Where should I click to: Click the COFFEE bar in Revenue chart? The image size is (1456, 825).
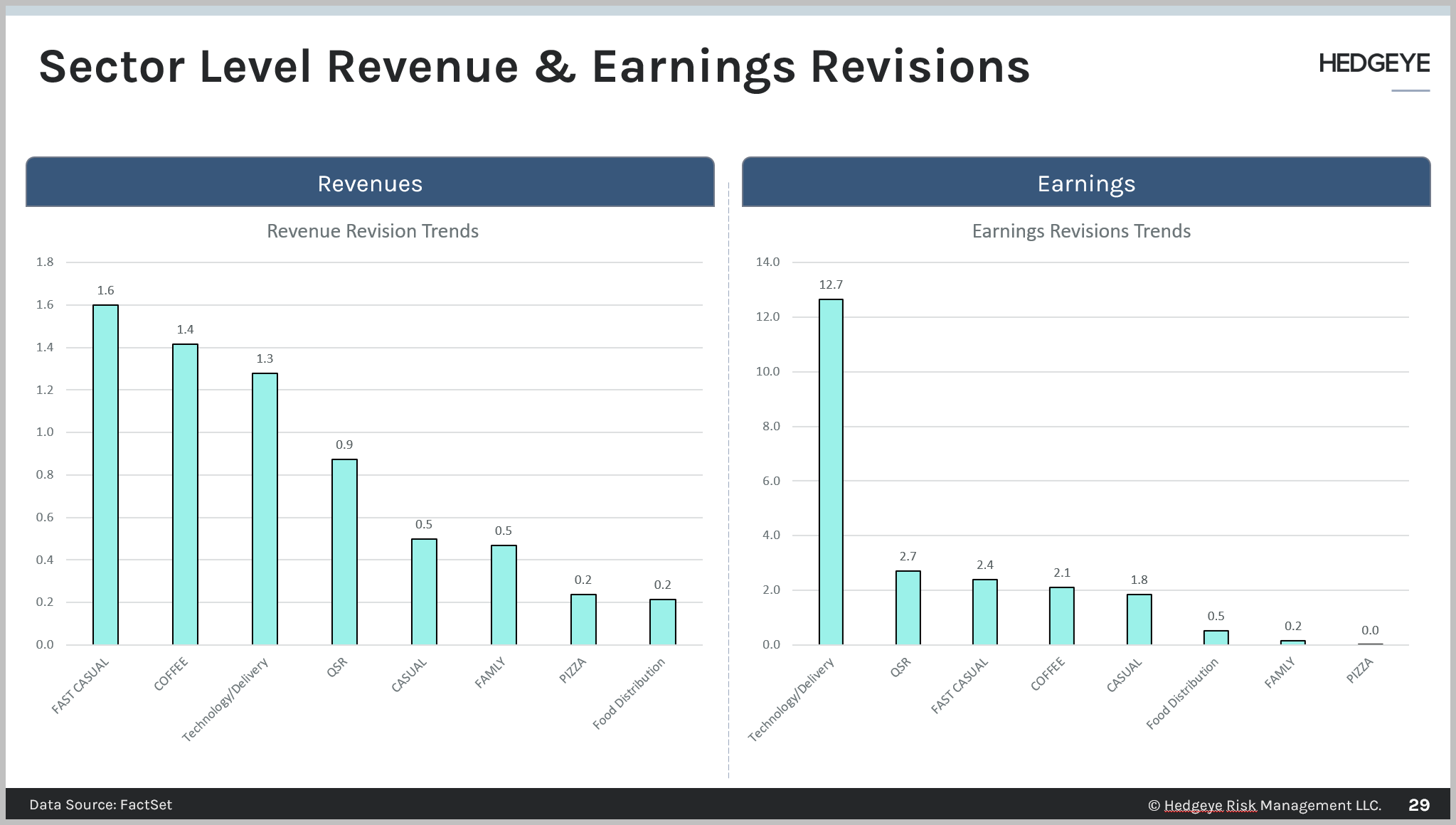pos(184,491)
